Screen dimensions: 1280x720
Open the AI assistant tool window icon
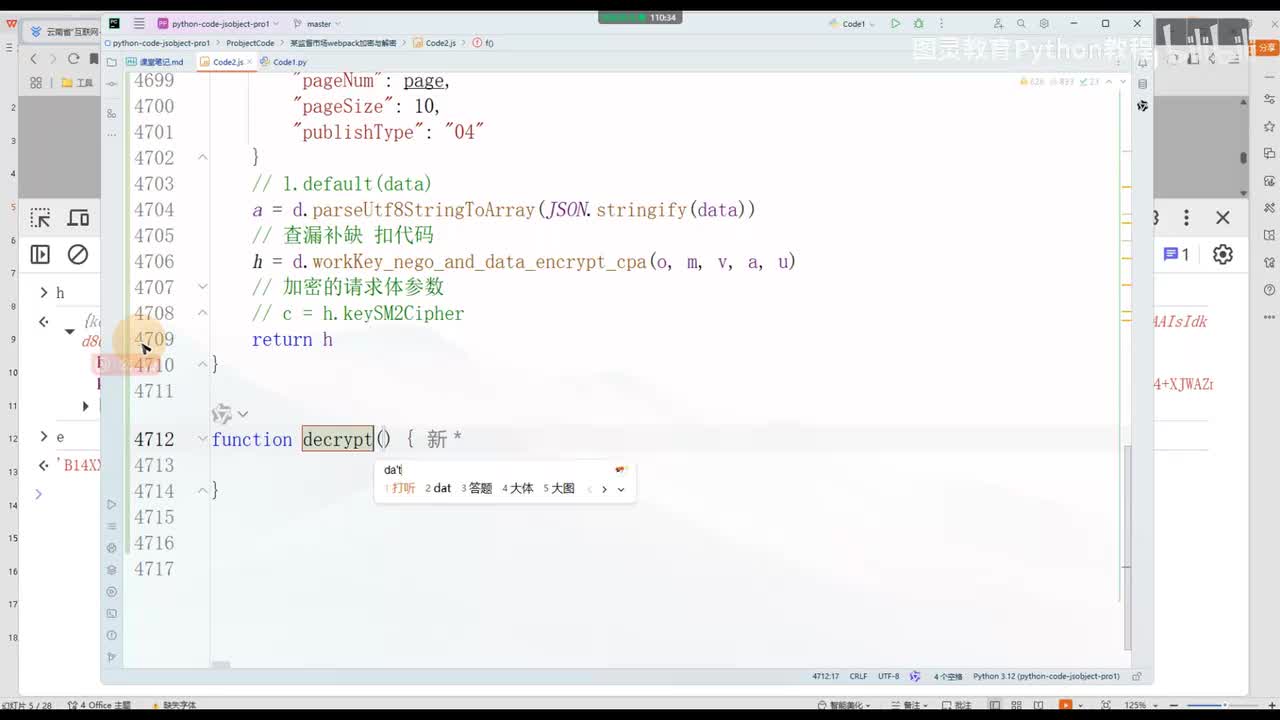[1142, 105]
